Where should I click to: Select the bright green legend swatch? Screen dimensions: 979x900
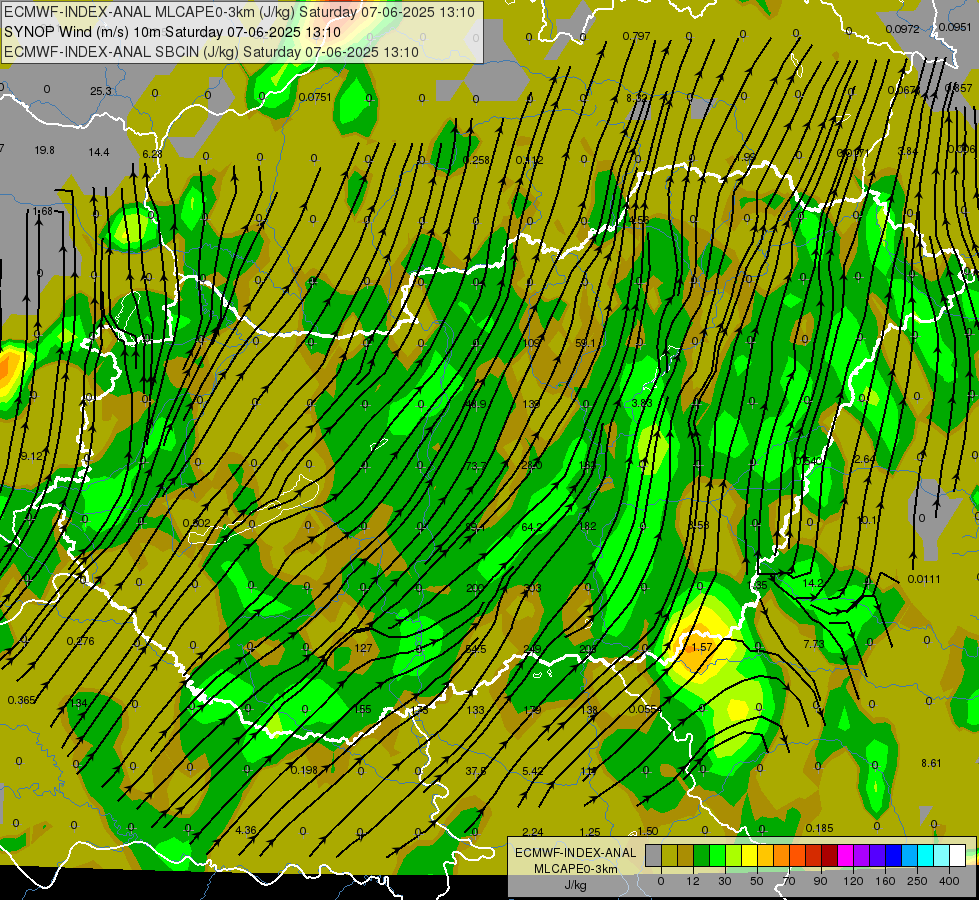(717, 855)
